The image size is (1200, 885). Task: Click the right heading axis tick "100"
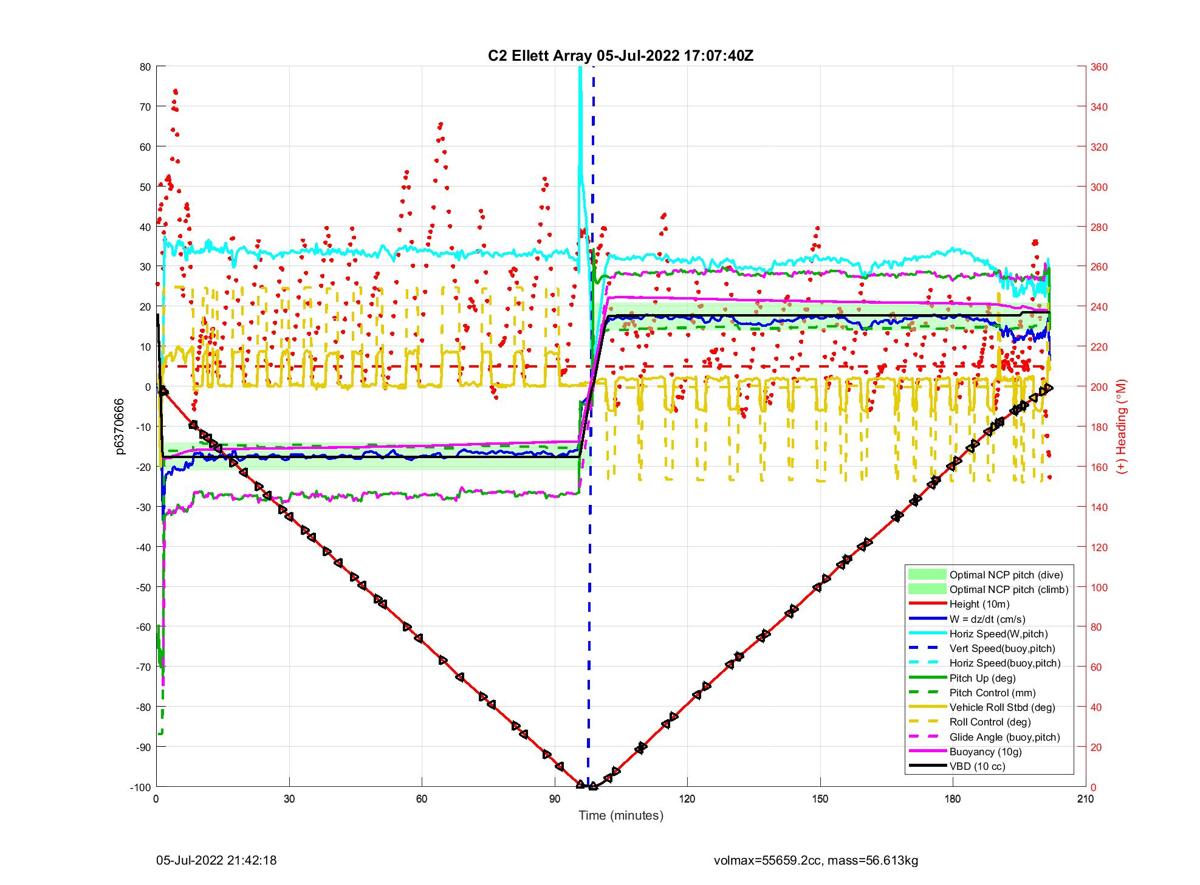pyautogui.click(x=1099, y=587)
